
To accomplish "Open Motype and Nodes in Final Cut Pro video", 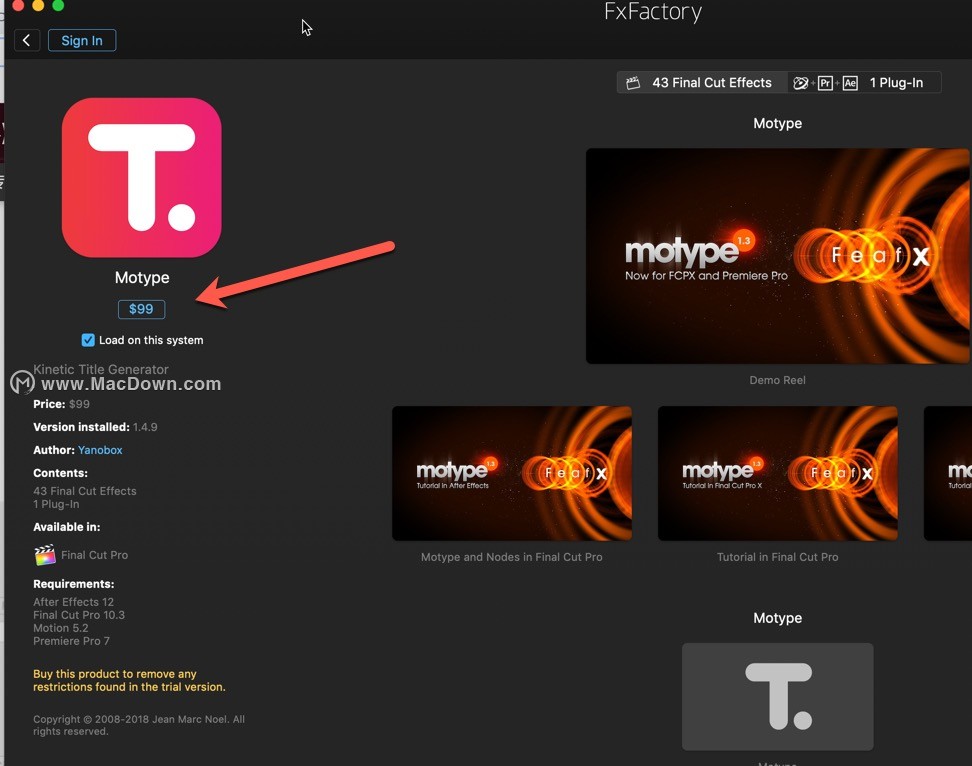I will point(512,473).
